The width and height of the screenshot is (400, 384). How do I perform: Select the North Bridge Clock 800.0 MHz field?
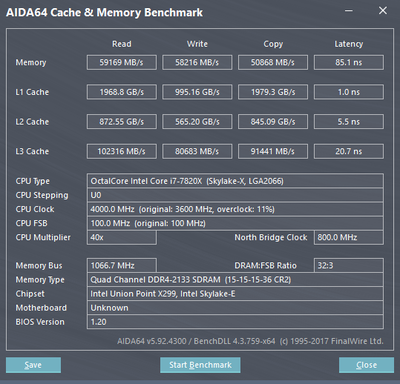point(349,237)
